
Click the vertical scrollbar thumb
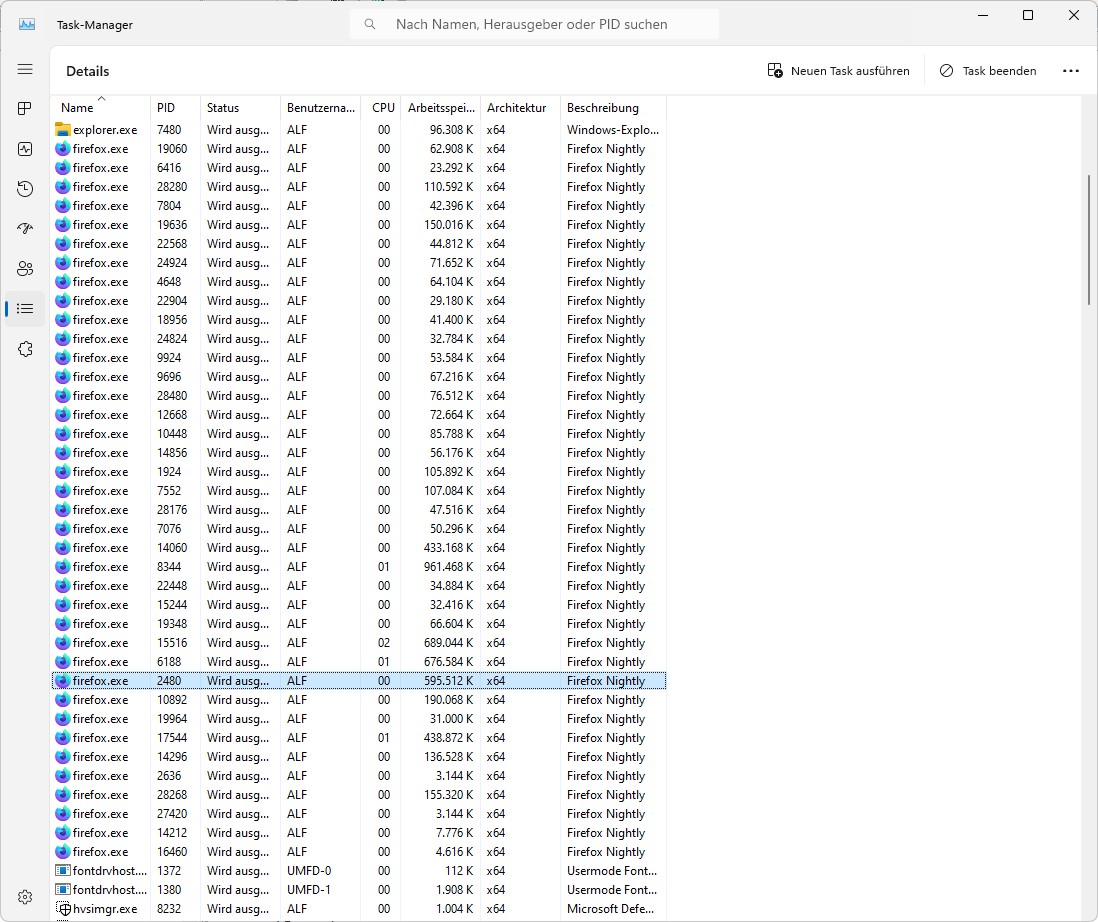pyautogui.click(x=1089, y=239)
